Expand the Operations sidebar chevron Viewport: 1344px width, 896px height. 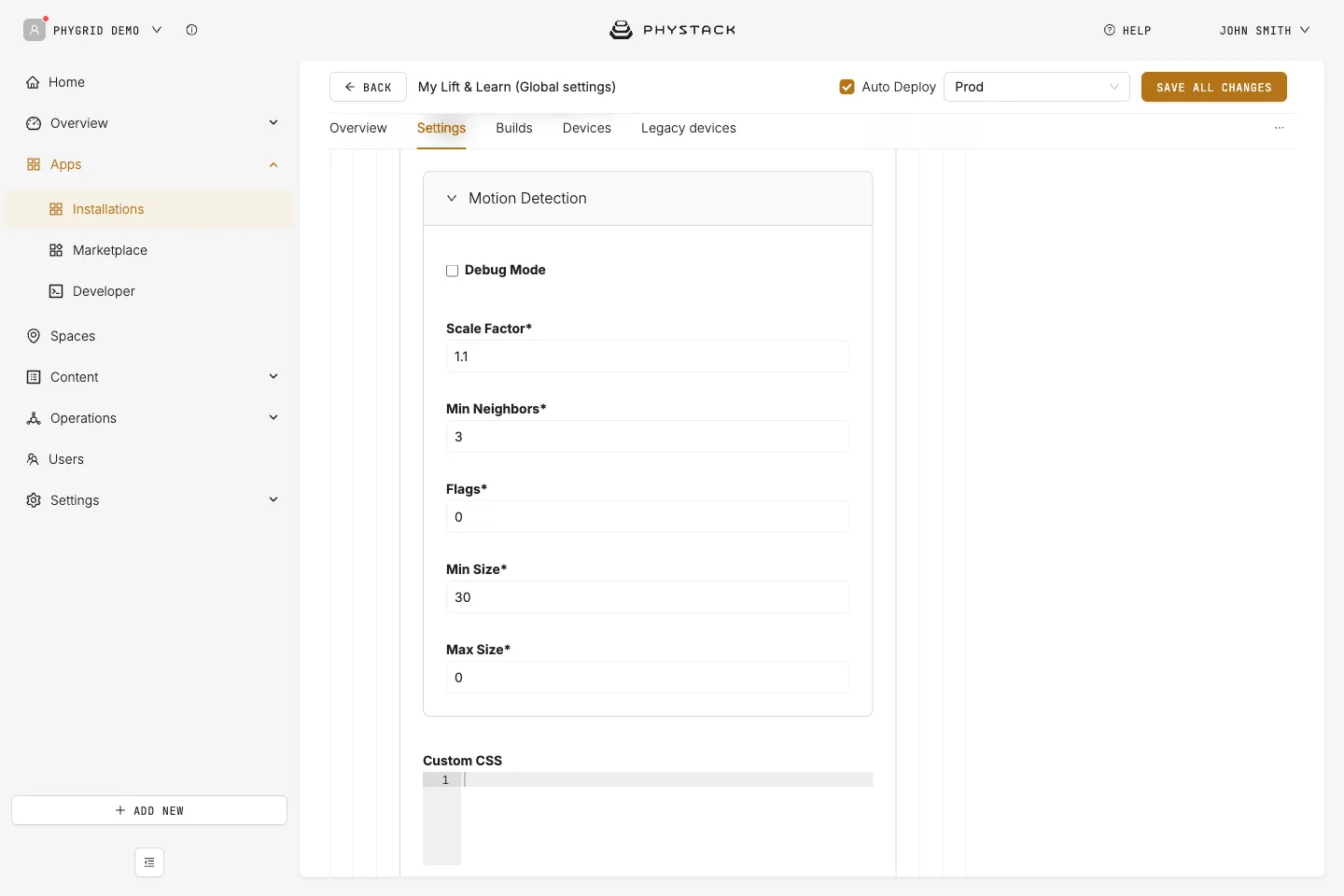(x=273, y=417)
